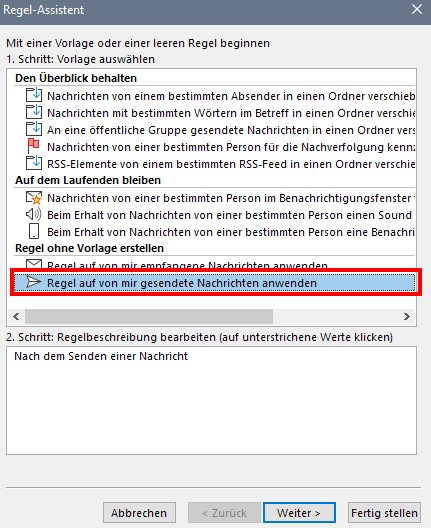Click the red flag follow-up icon
Screen dimensions: 431x528
tap(33, 146)
